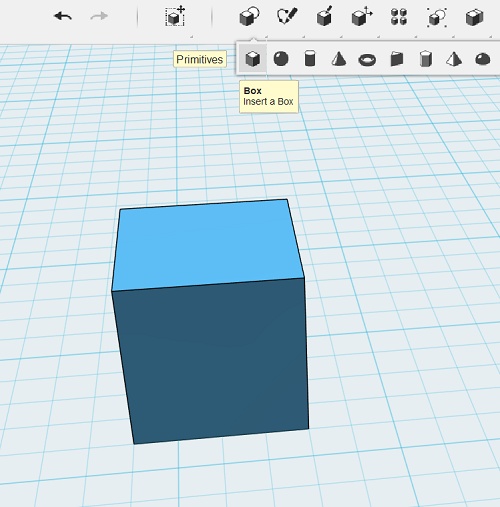The height and width of the screenshot is (507, 500).
Task: Select the Transform tool icon
Action: click(175, 16)
